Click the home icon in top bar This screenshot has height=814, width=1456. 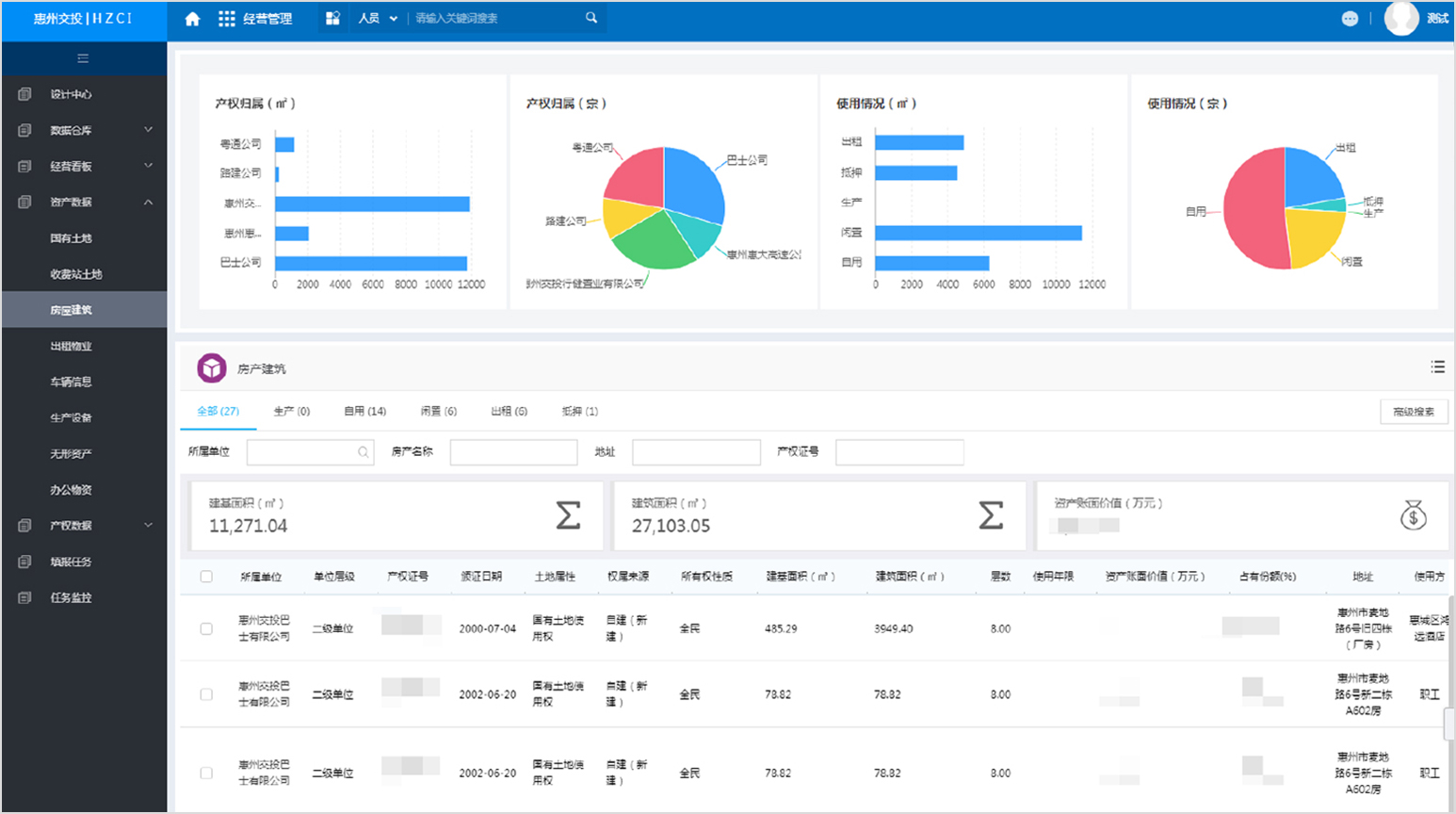click(x=192, y=19)
